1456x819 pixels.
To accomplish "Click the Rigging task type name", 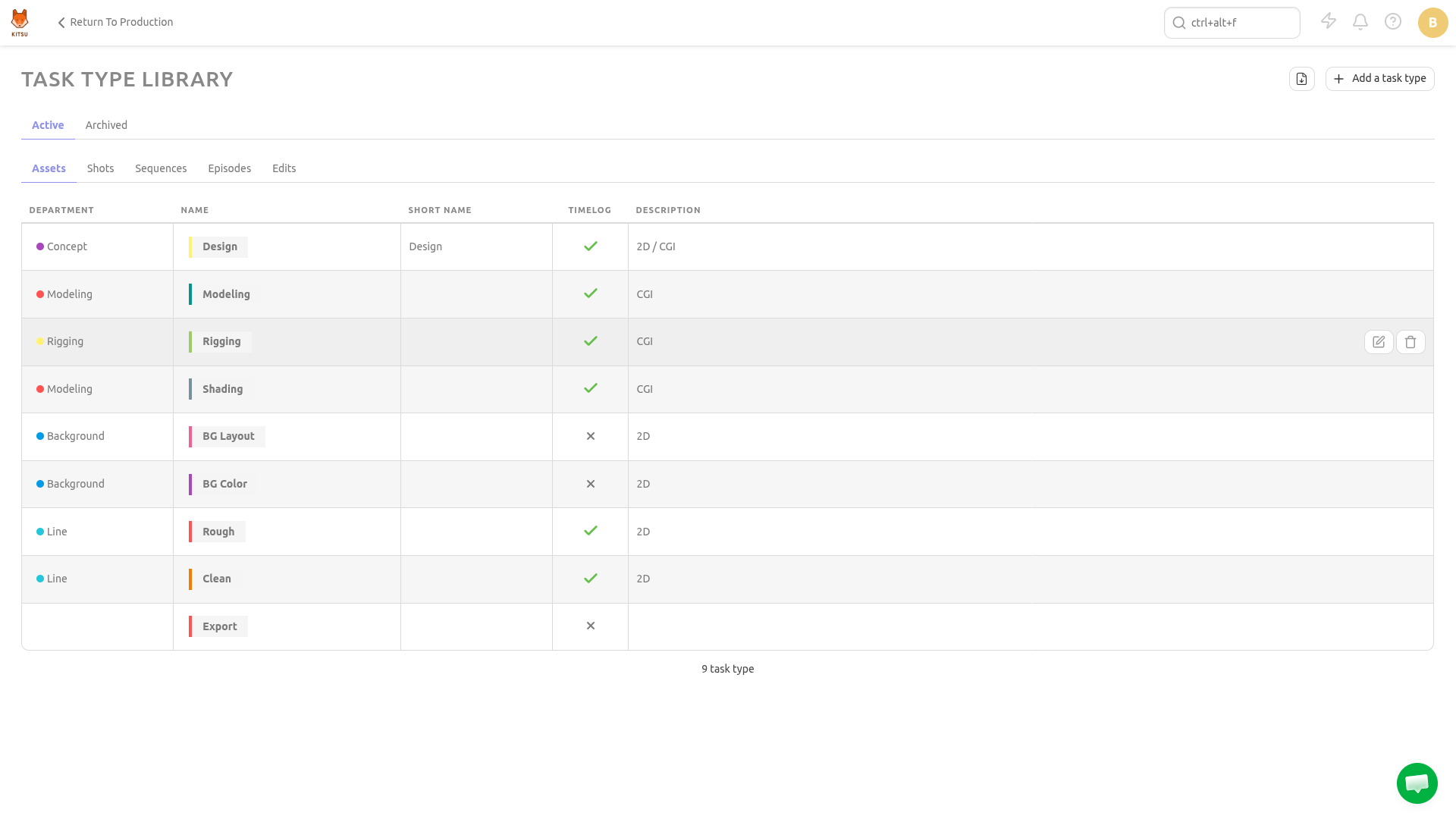I will click(221, 341).
